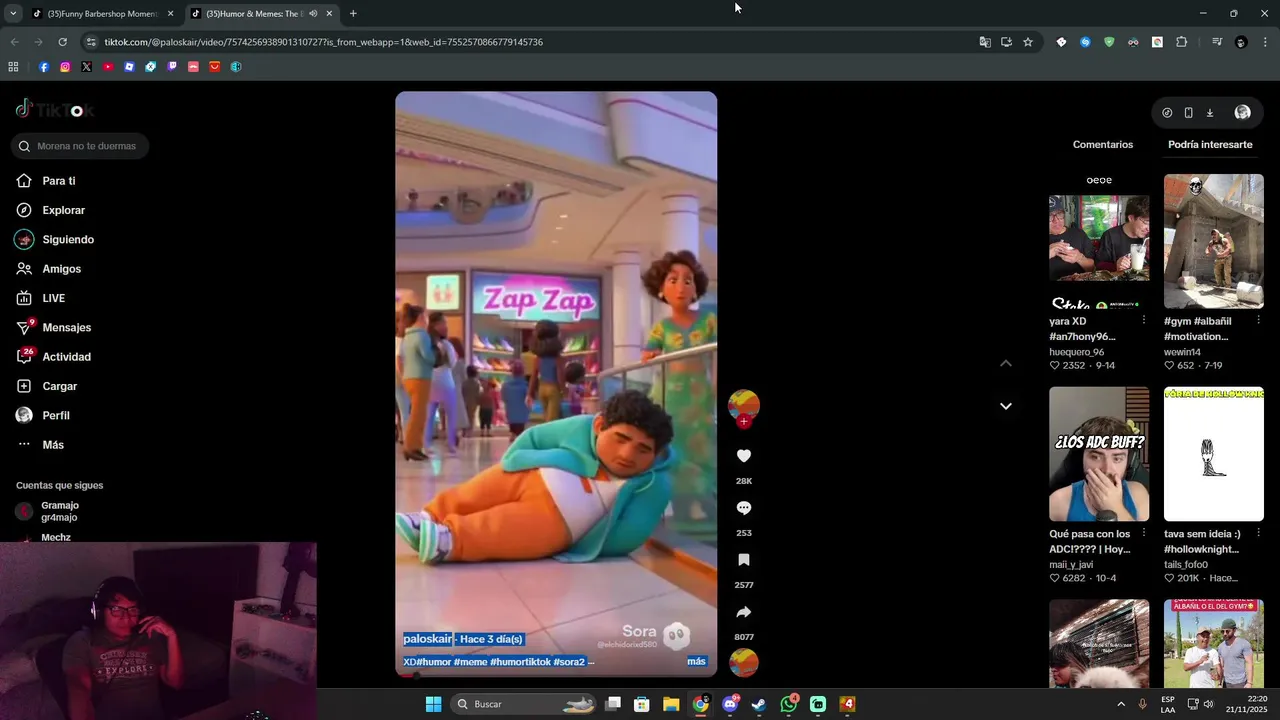Image resolution: width=1280 pixels, height=720 pixels.
Task: Open WhatsApp from the taskbar
Action: (788, 704)
